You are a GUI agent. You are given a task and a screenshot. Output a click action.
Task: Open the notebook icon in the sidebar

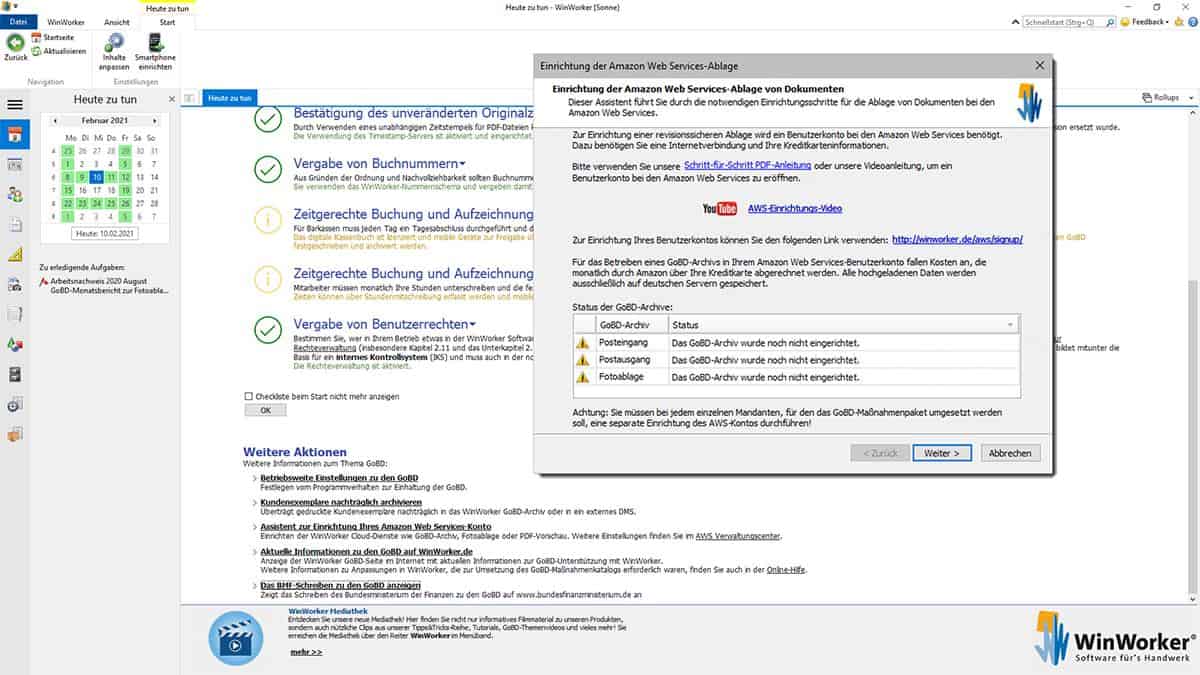click(15, 314)
